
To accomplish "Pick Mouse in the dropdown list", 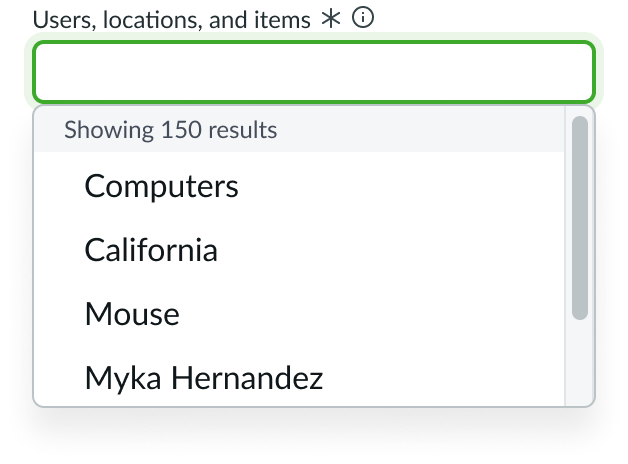I will [132, 314].
